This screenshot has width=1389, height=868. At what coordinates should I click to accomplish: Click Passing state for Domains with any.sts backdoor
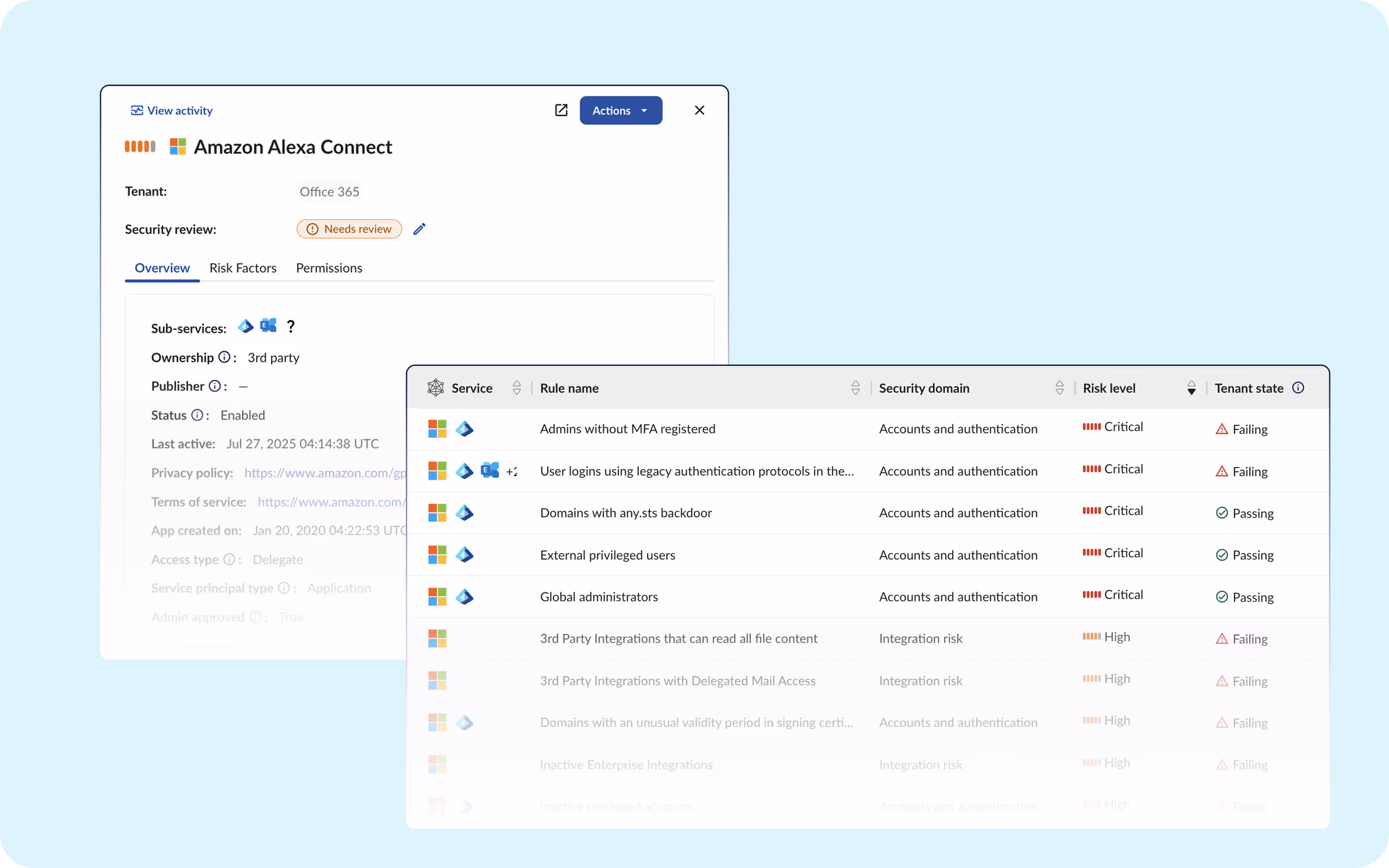pyautogui.click(x=1244, y=513)
